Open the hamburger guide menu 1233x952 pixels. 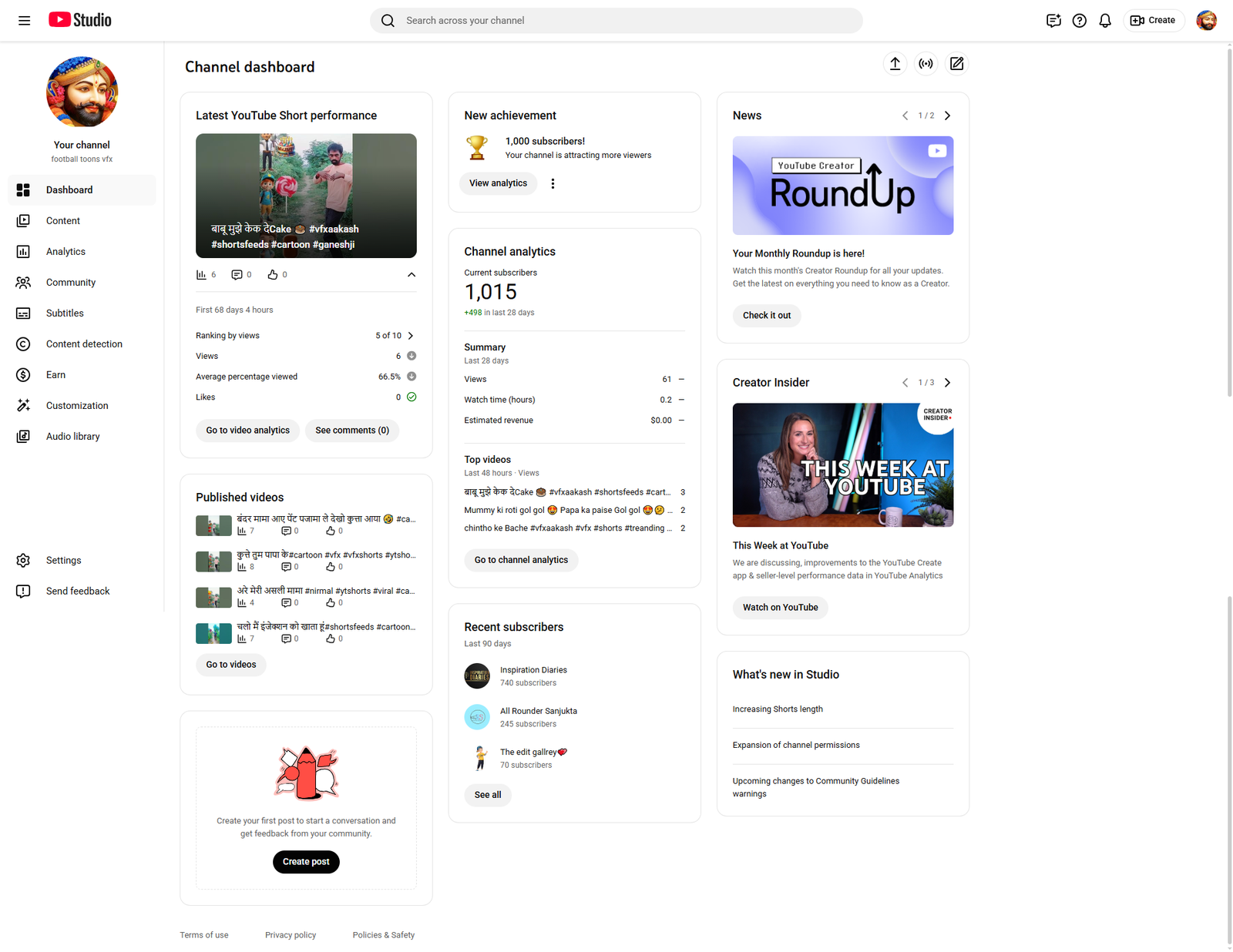point(24,21)
